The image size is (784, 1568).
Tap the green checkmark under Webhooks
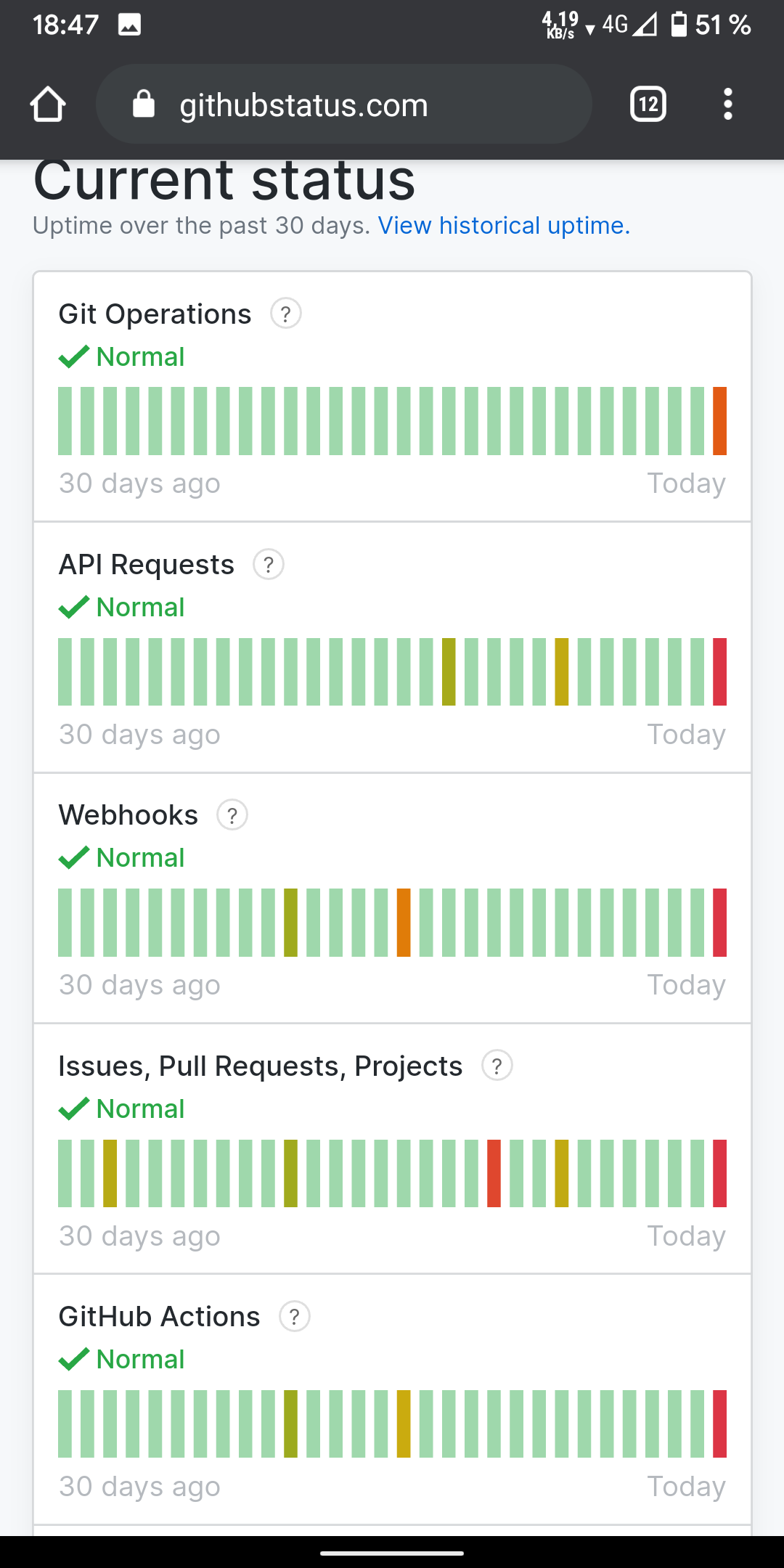point(74,857)
